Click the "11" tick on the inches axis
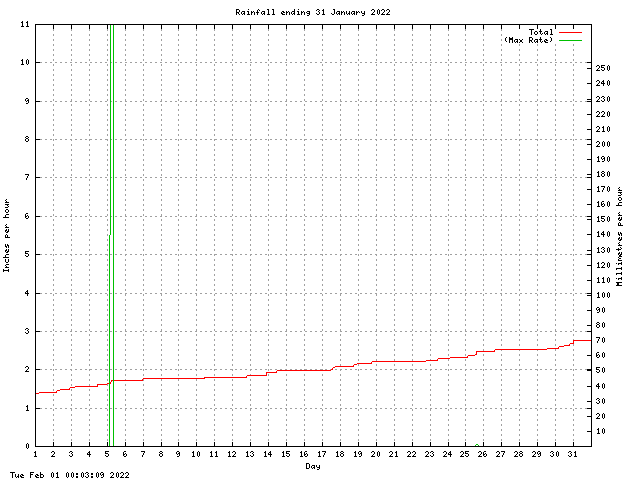 pos(25,24)
